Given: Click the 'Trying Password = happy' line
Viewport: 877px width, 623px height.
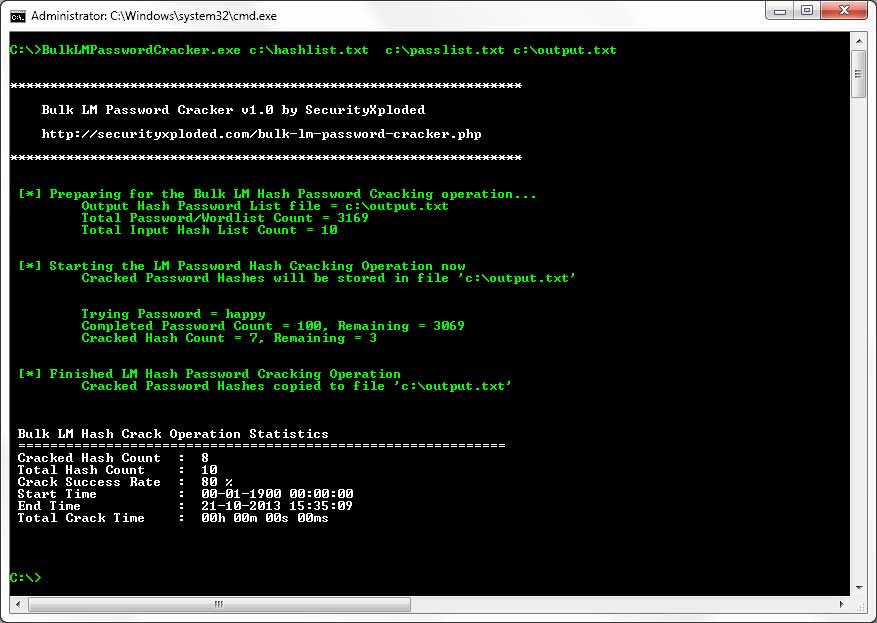Looking at the screenshot, I should click(x=173, y=314).
